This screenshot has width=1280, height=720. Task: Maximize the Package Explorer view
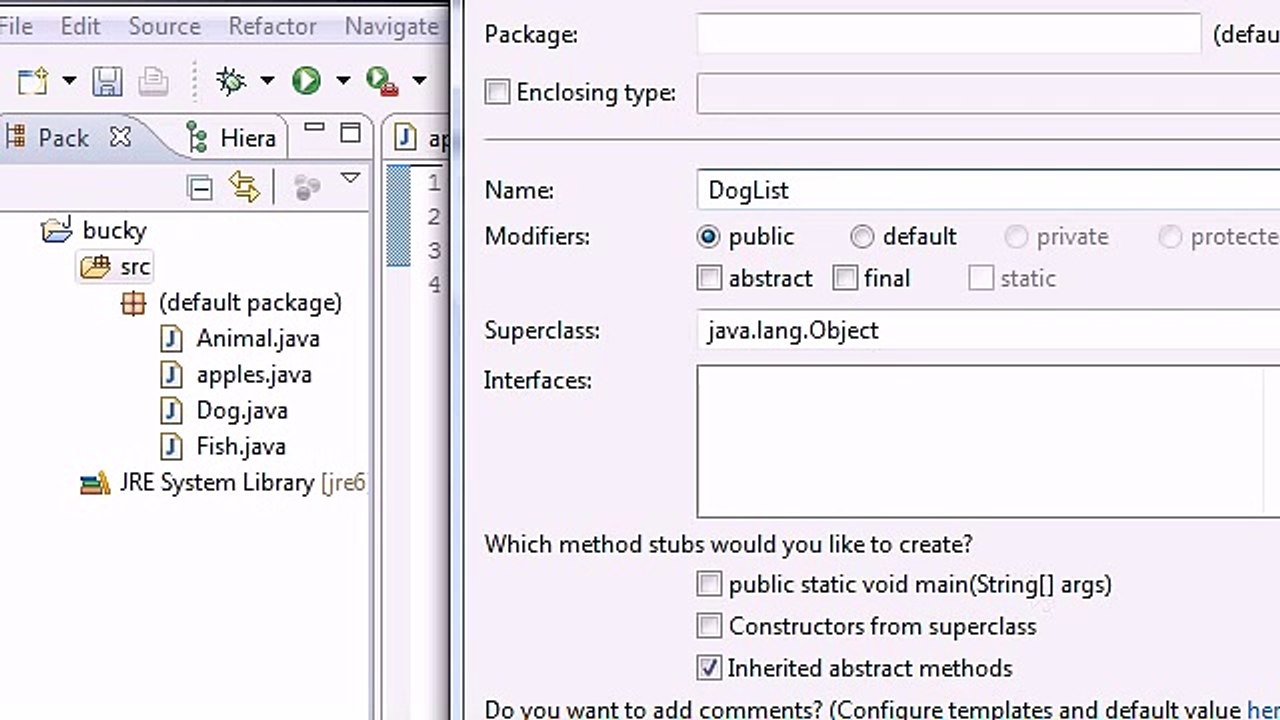(350, 132)
